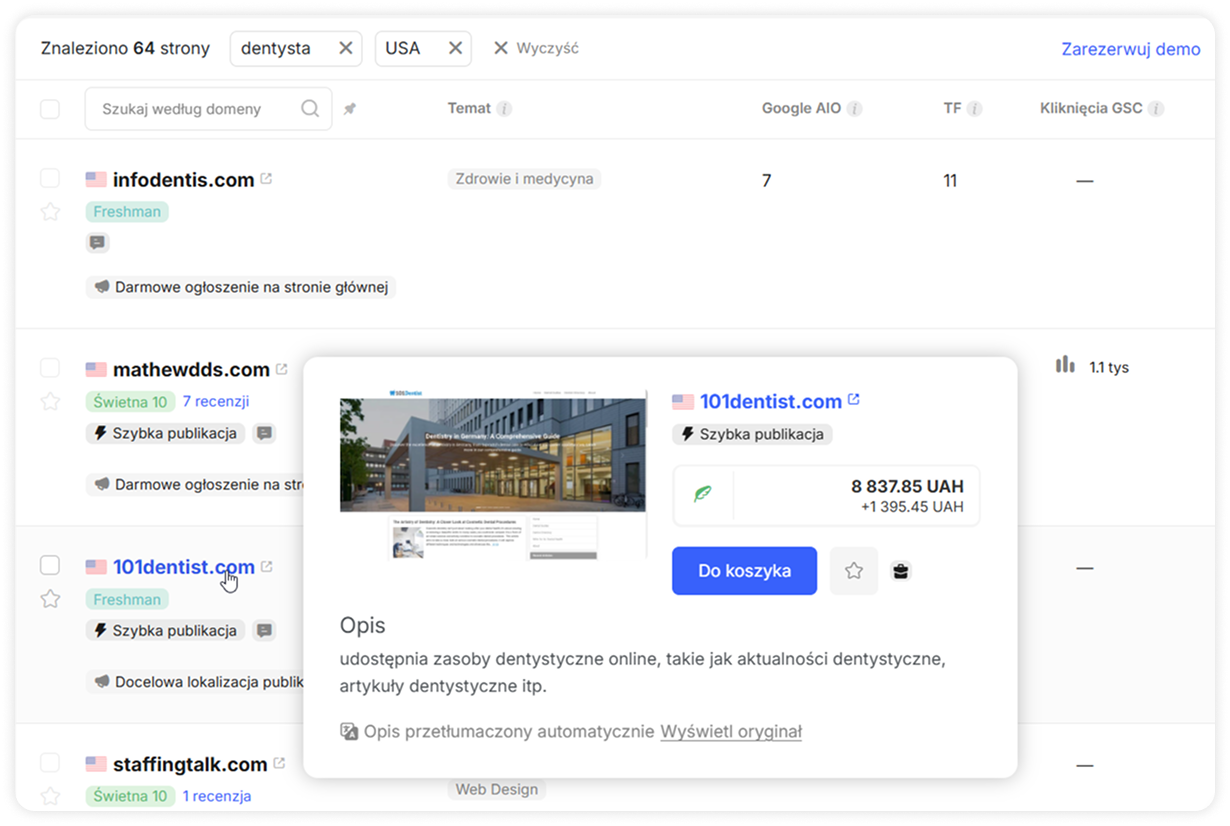Click the star favorite button in popup
1230x826 pixels.
point(853,571)
